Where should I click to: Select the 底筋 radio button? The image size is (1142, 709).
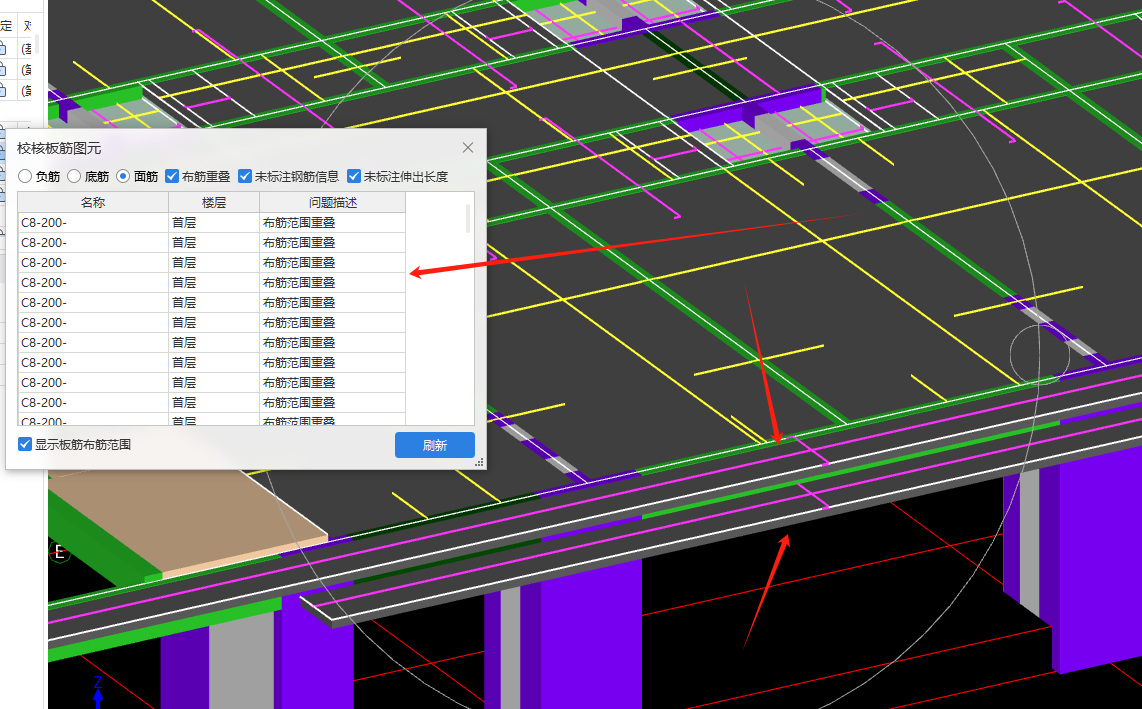[74, 176]
